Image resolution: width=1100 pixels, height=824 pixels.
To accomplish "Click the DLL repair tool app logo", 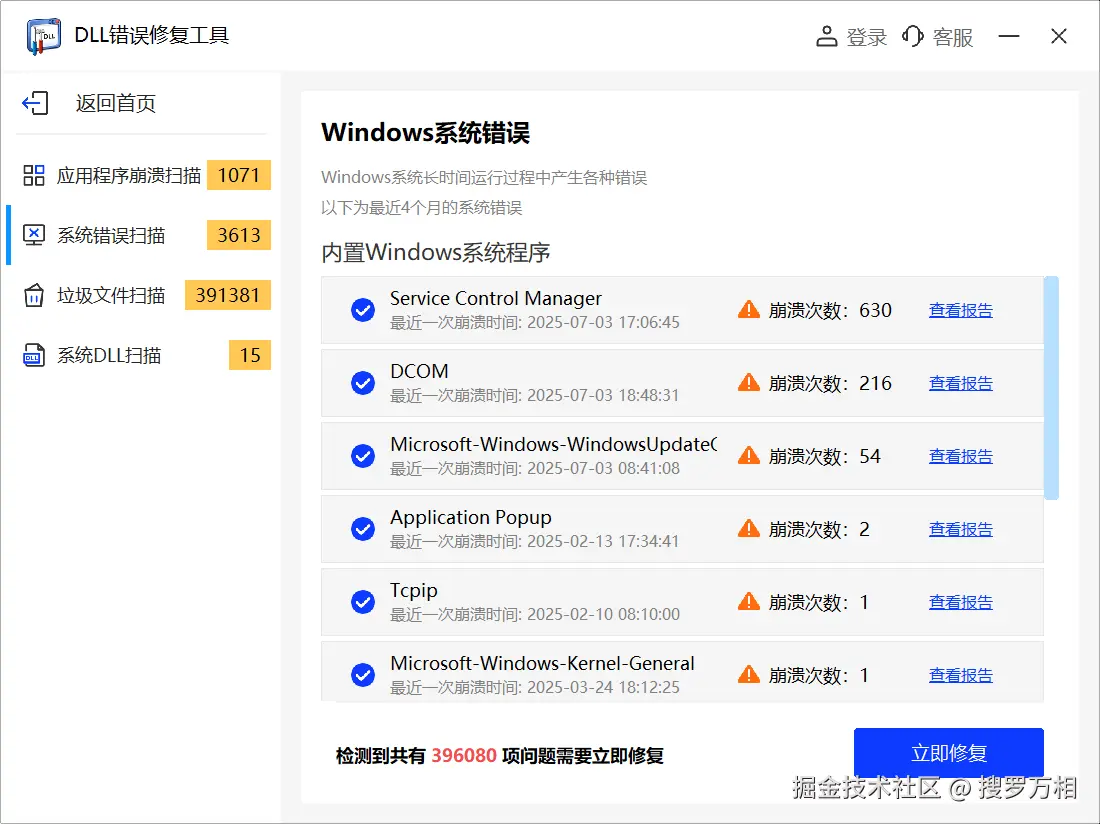I will (43, 36).
